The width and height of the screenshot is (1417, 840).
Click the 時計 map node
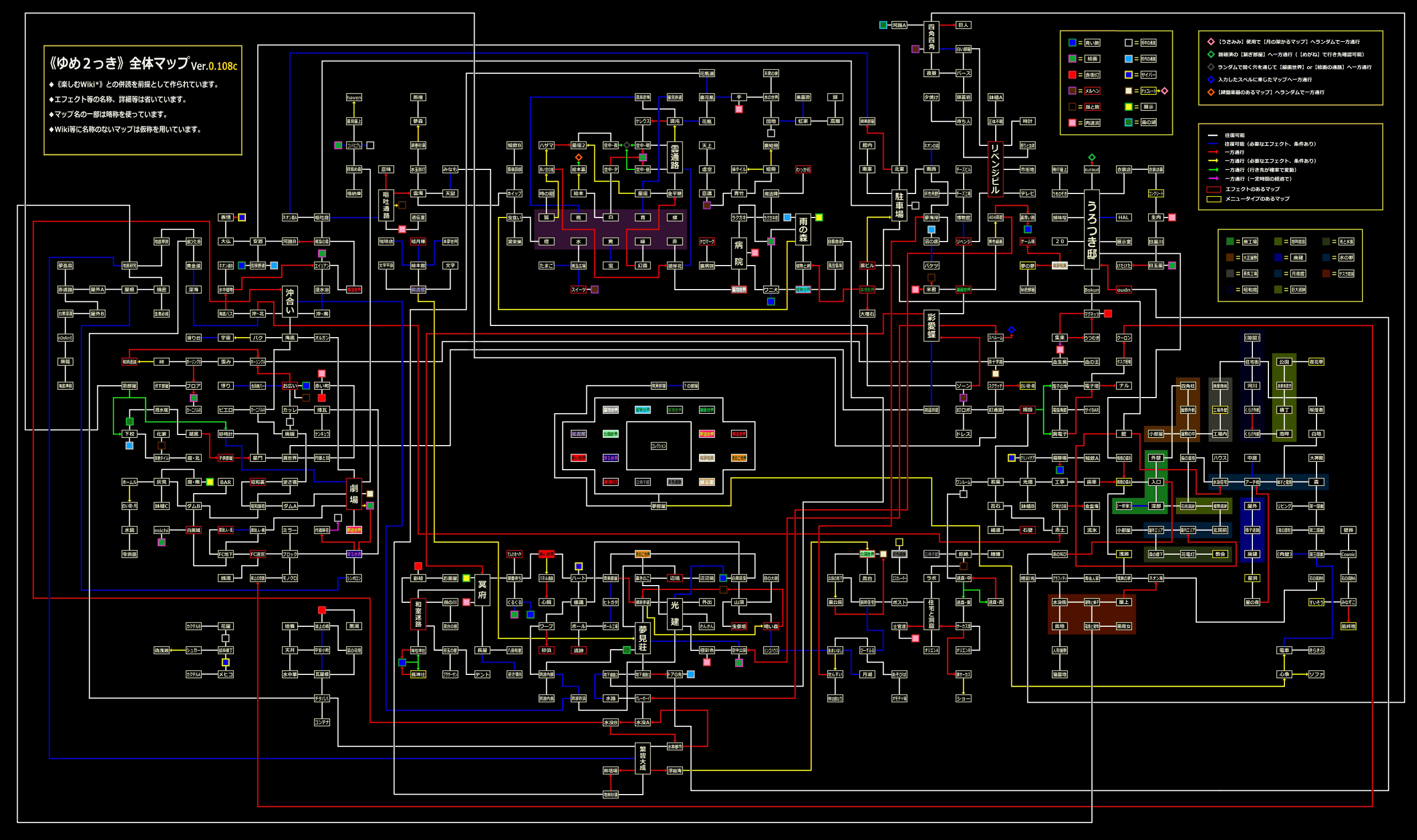pos(1027,121)
